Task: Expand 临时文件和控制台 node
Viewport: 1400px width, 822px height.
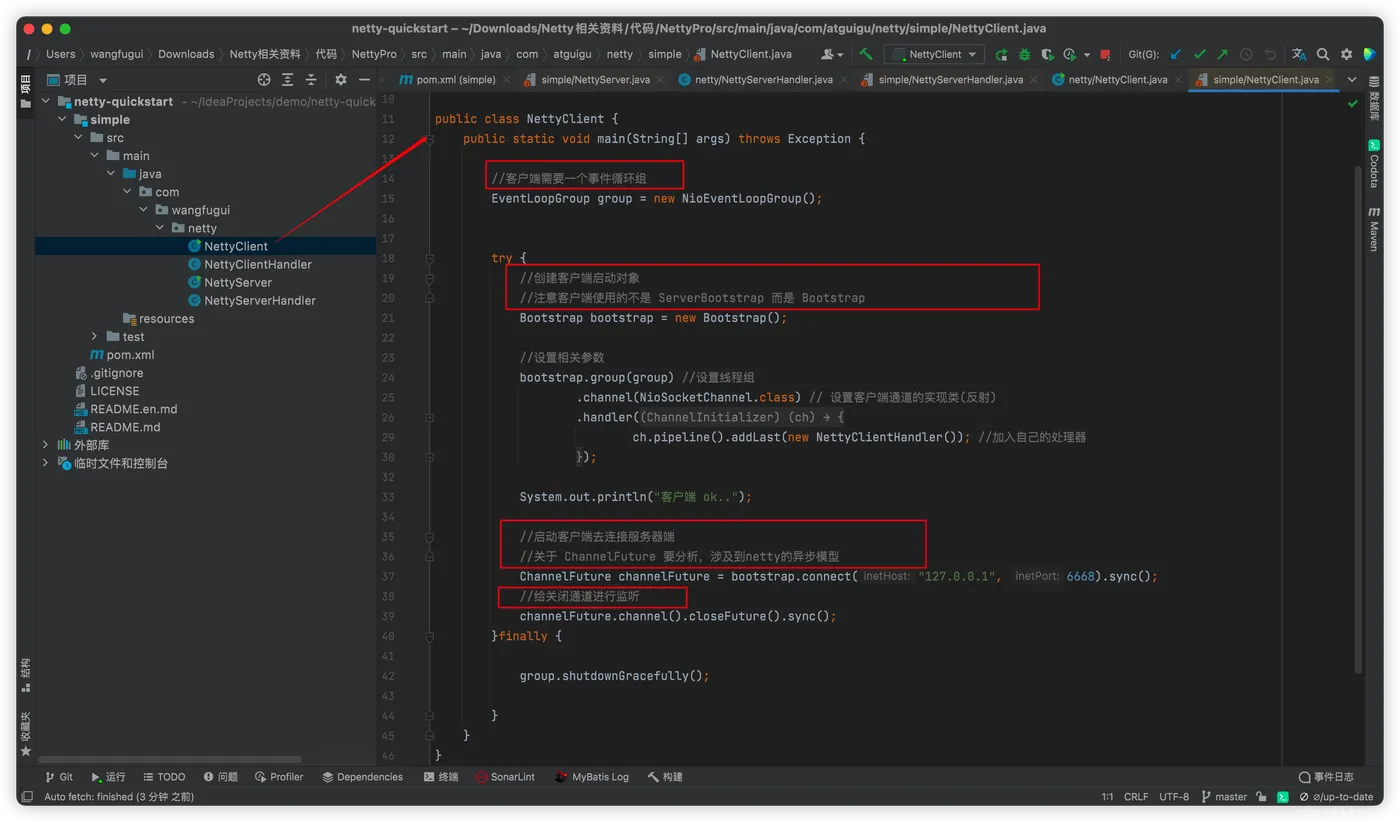Action: (x=46, y=463)
